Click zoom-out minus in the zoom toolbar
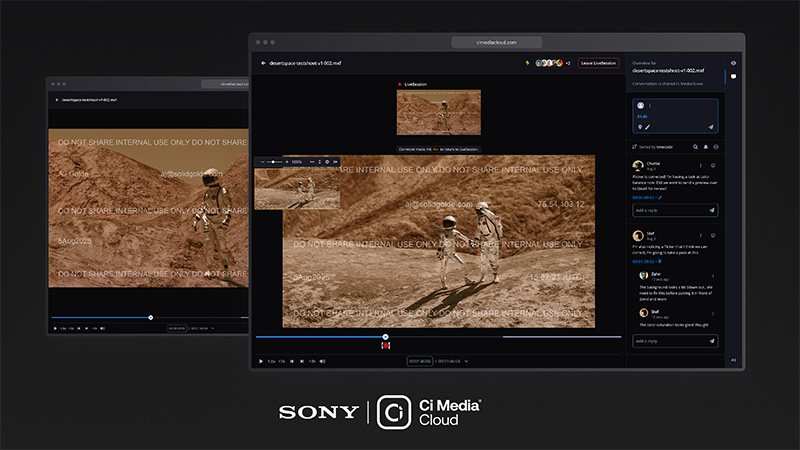The width and height of the screenshot is (800, 450). coord(261,161)
